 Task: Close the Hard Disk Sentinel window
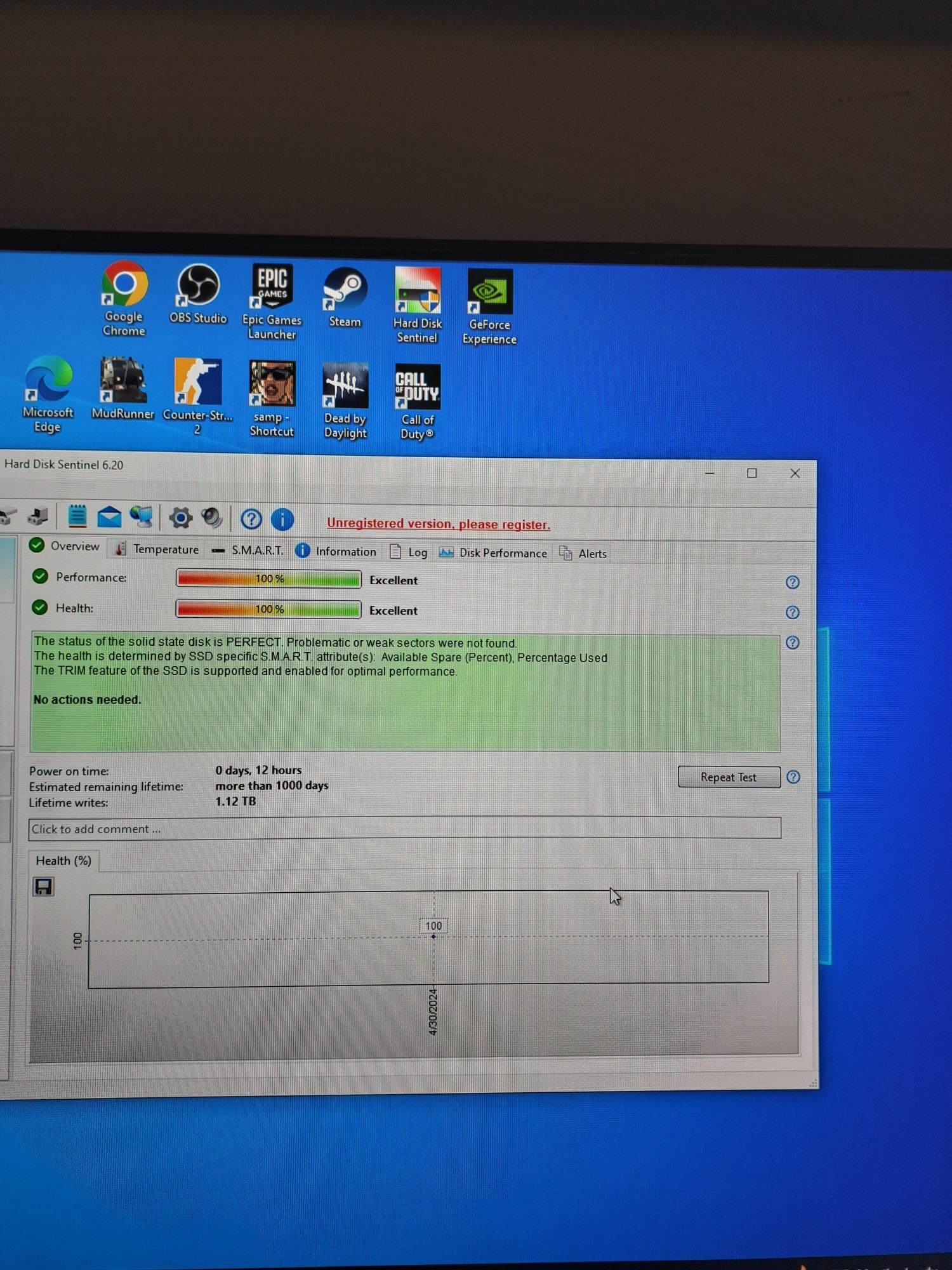[x=795, y=474]
